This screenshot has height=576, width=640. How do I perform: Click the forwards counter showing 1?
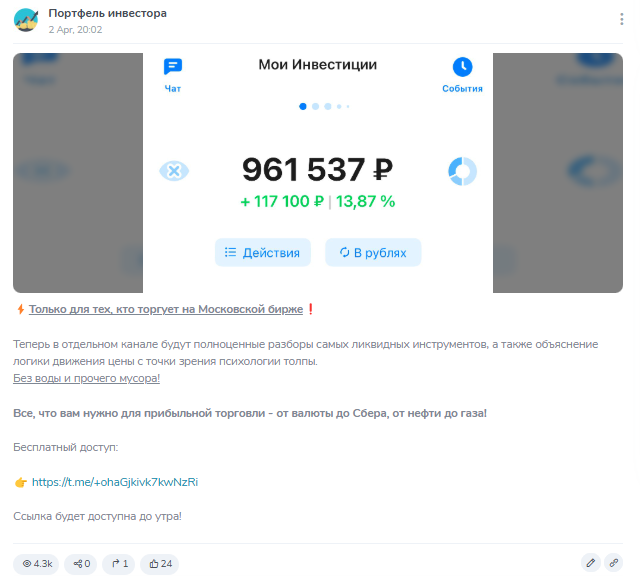click(119, 564)
